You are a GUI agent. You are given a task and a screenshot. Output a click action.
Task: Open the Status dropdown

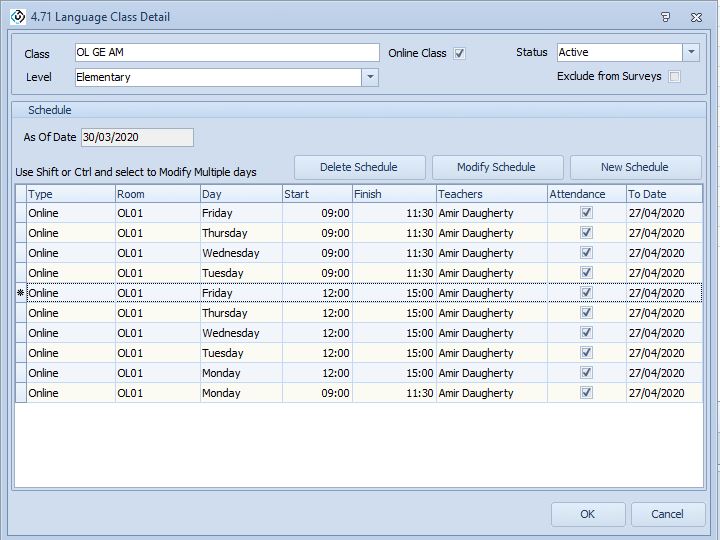coord(691,53)
